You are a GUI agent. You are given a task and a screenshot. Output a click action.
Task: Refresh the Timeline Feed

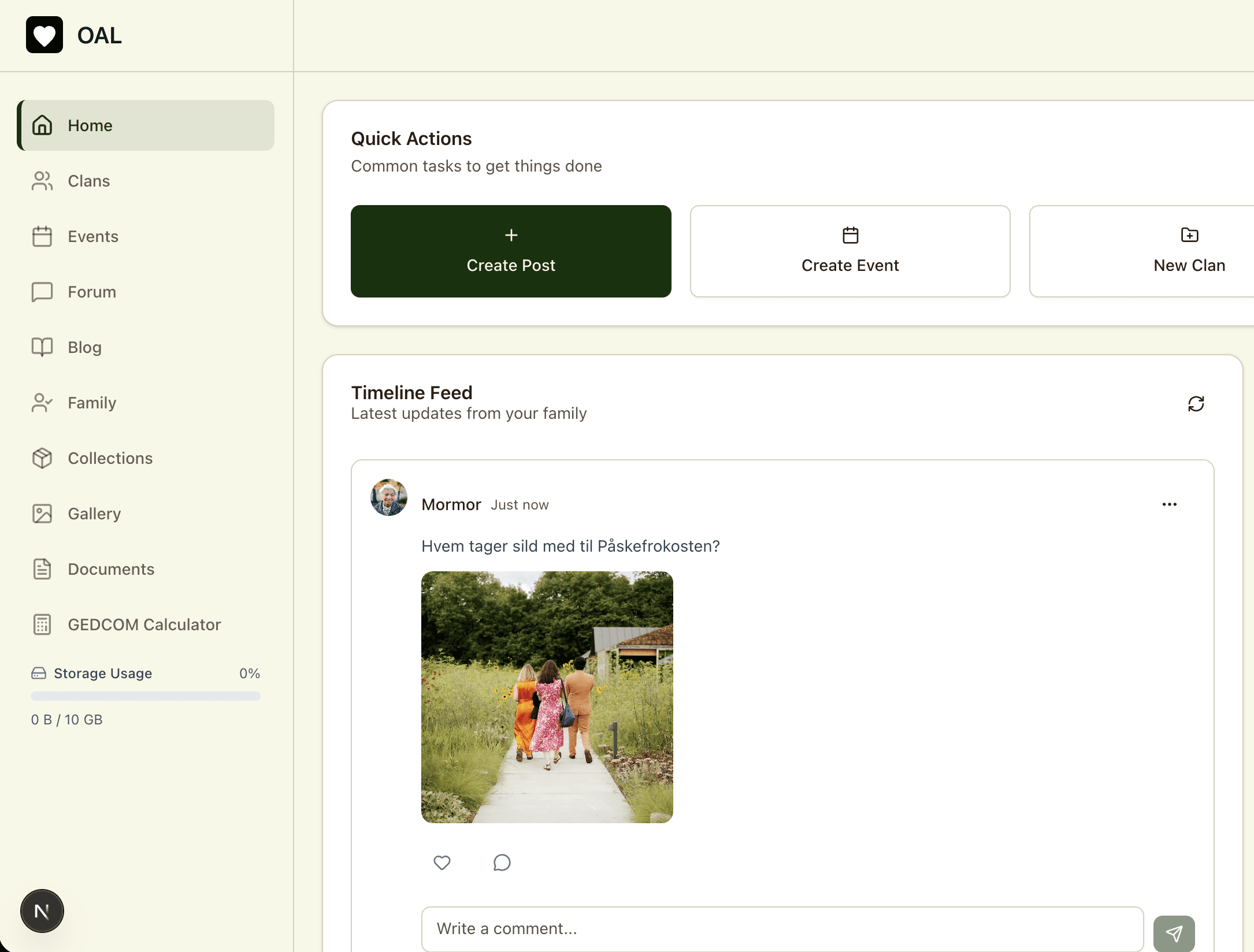(1196, 403)
